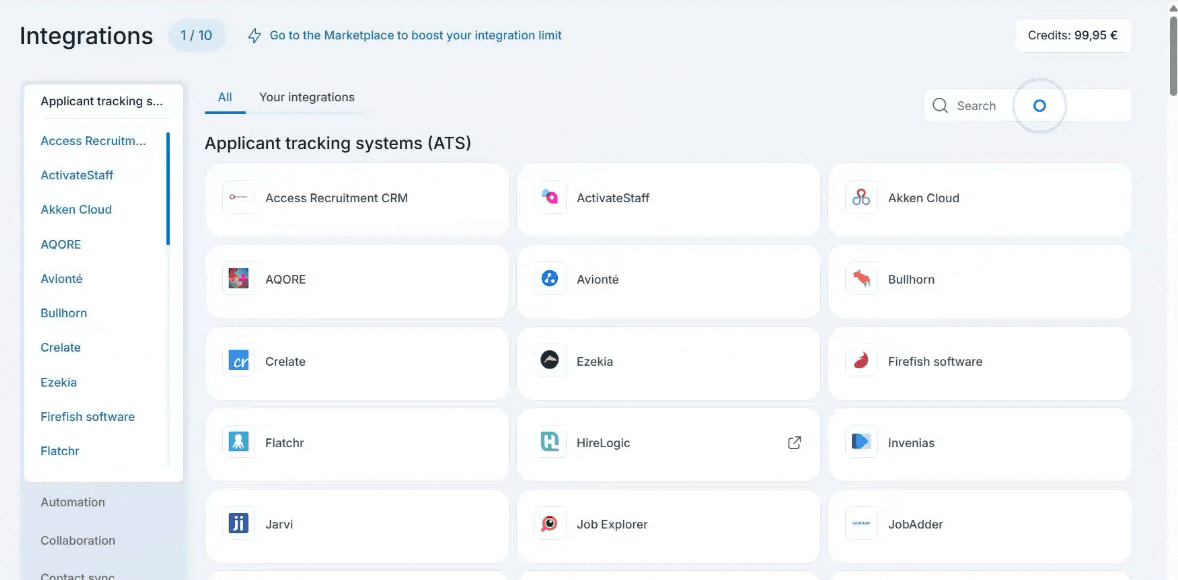
Task: Select ActivateStaff in sidebar list
Action: [x=77, y=175]
